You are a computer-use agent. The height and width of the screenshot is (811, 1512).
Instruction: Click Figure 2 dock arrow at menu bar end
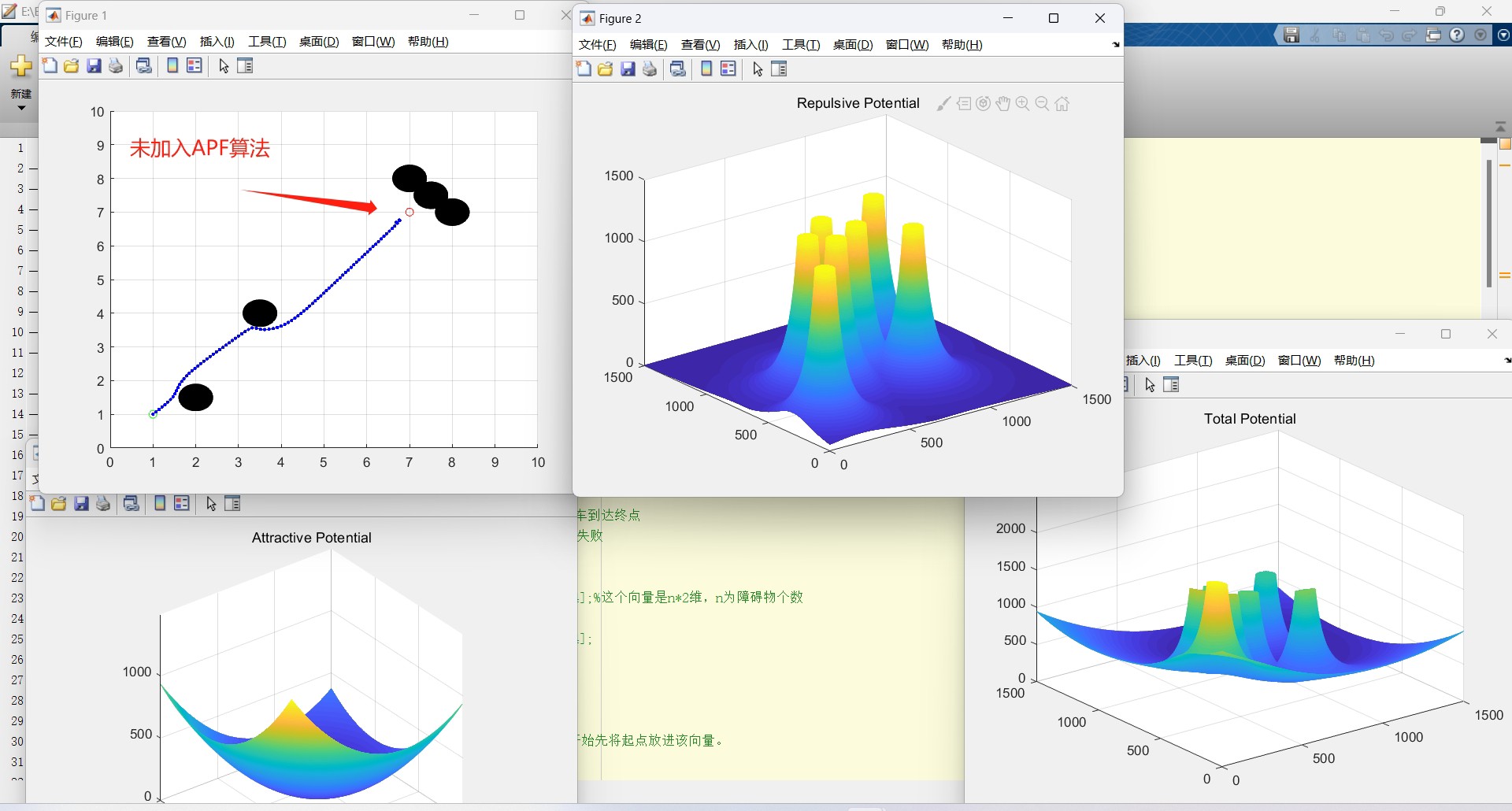point(1115,45)
